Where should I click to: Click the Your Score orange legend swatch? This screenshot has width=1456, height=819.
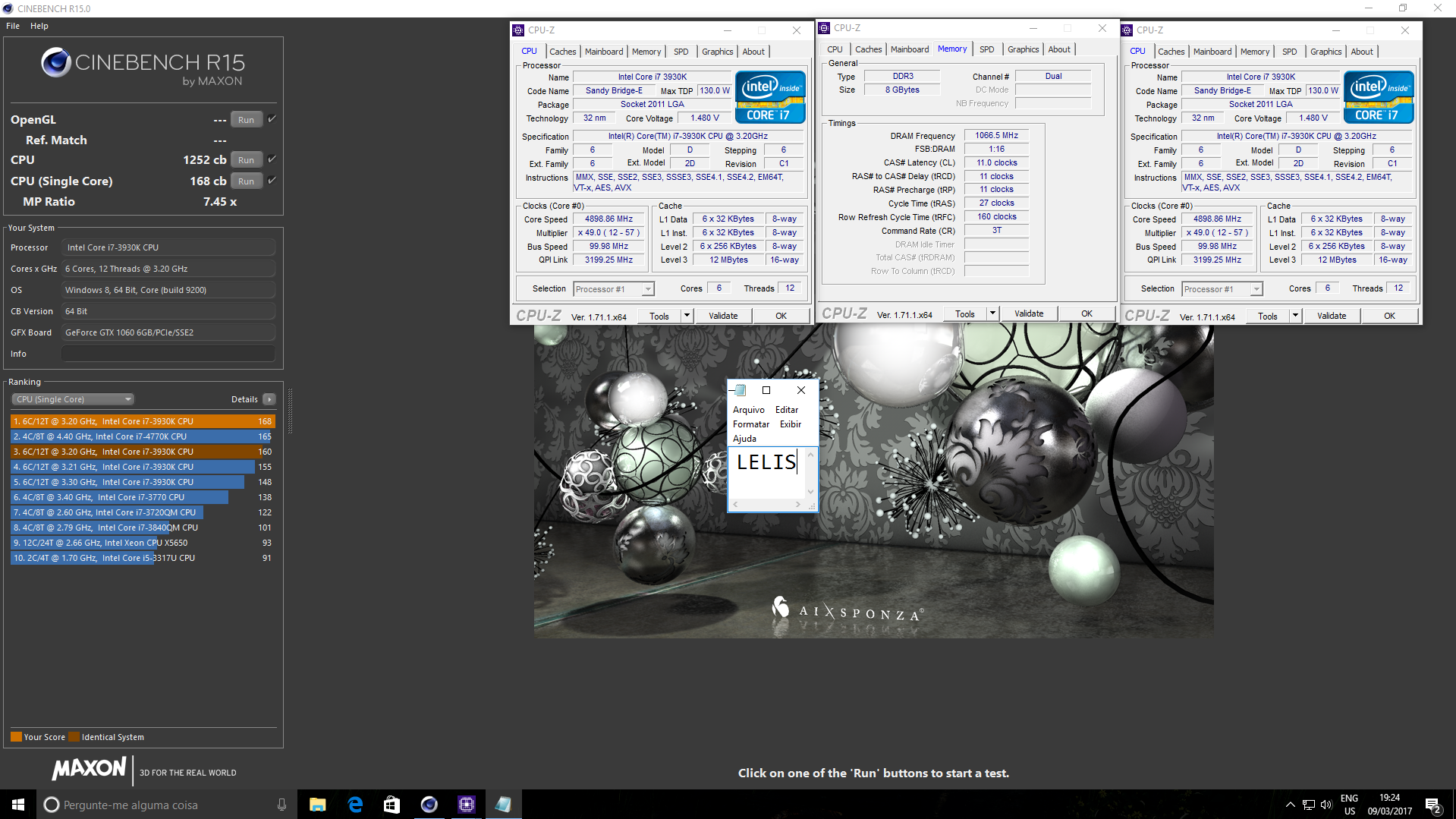click(16, 737)
